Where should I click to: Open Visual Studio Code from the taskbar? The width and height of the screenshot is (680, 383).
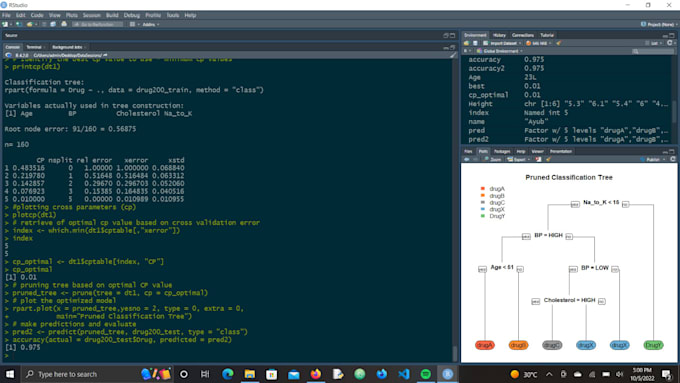point(404,374)
